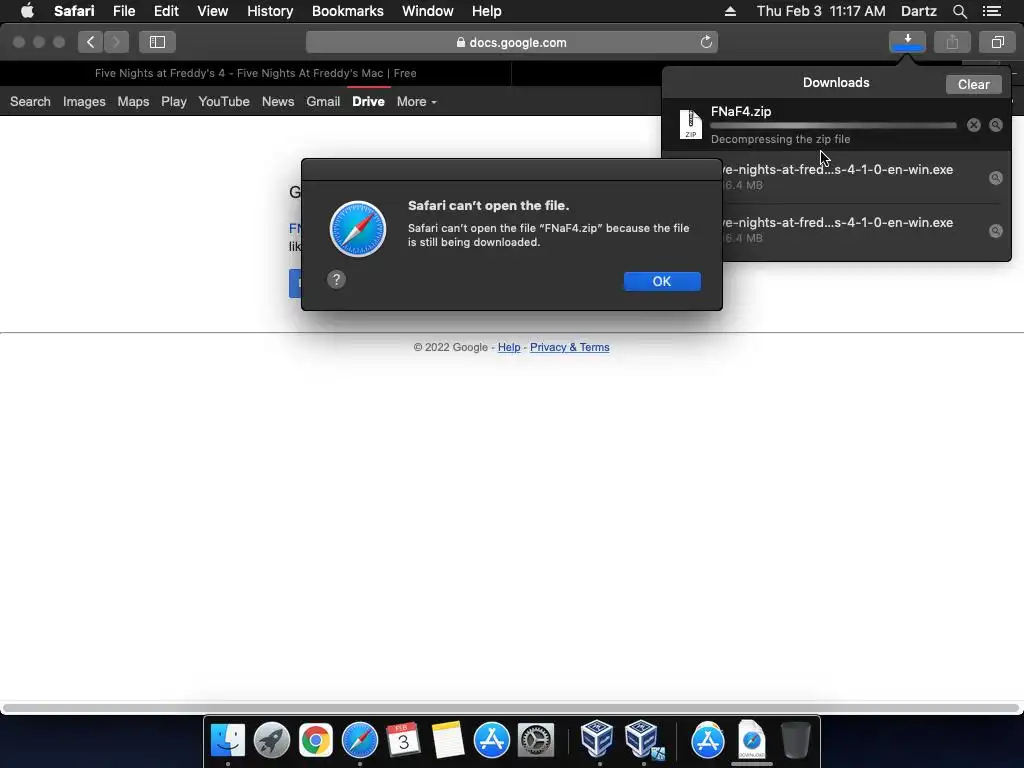This screenshot has height=768, width=1024.
Task: Click the Thu Feb 3 clock in the menu bar
Action: click(821, 11)
